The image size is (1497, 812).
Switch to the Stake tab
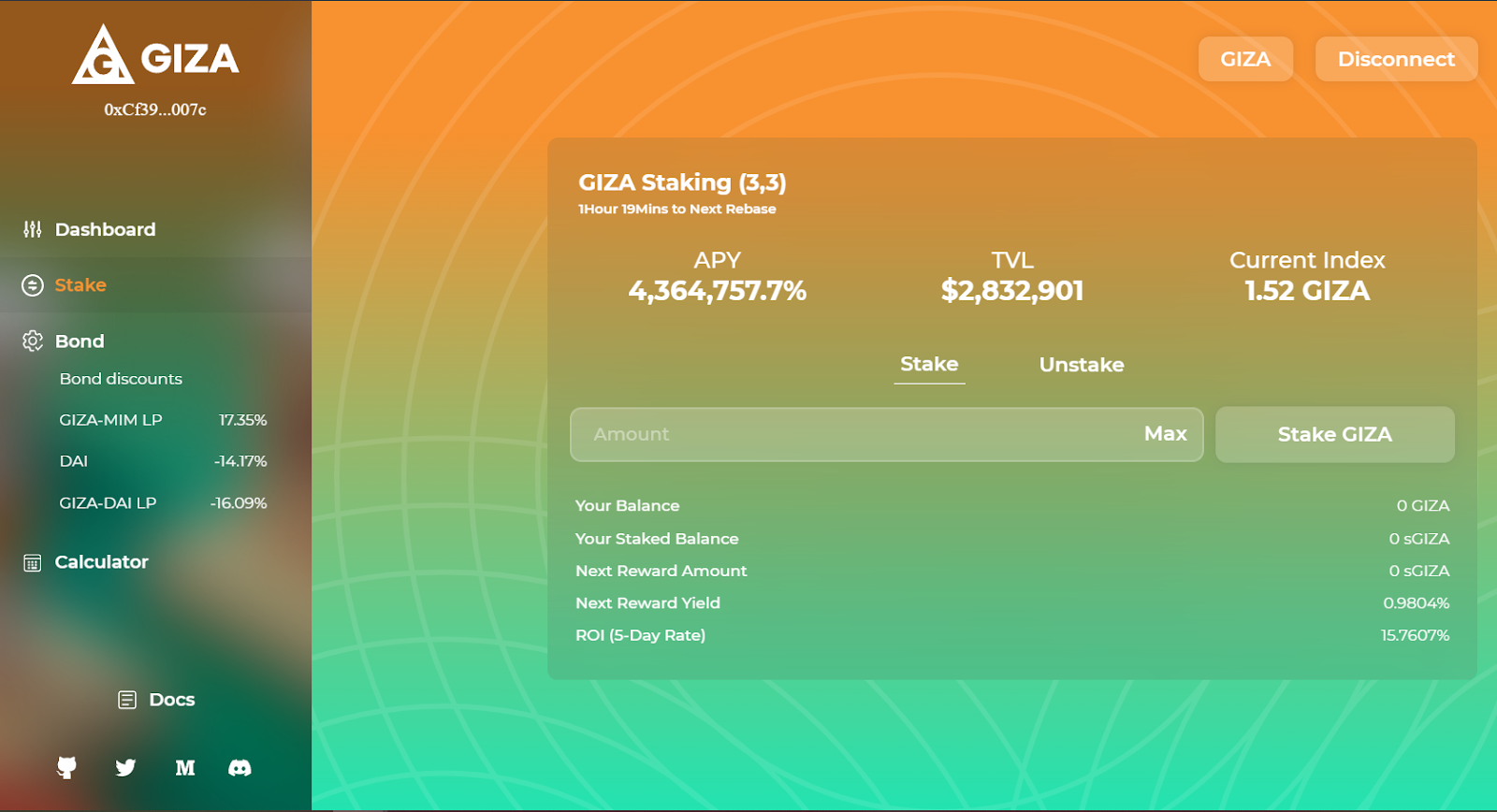point(929,364)
